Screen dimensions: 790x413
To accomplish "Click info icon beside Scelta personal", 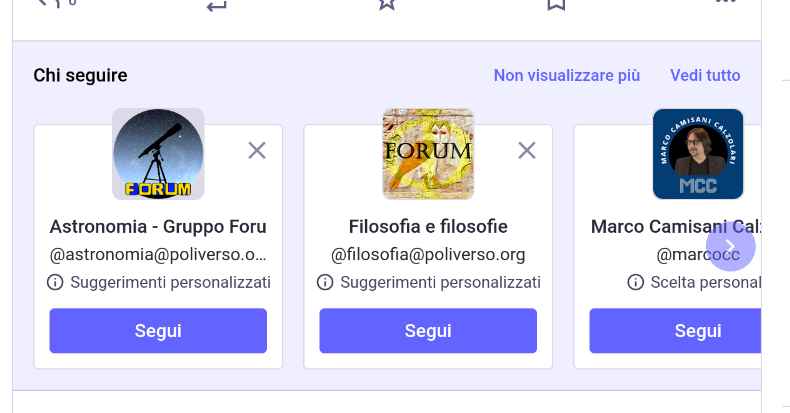I will click(635, 282).
